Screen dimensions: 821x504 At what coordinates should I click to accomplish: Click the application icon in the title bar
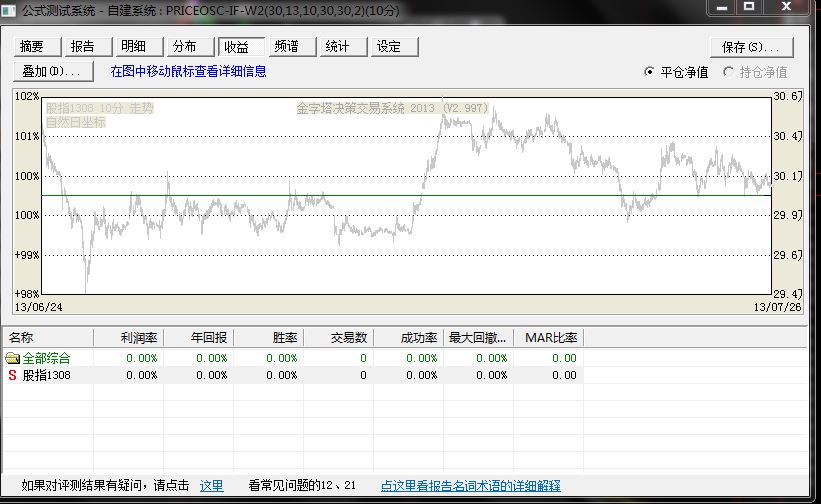[x=10, y=8]
